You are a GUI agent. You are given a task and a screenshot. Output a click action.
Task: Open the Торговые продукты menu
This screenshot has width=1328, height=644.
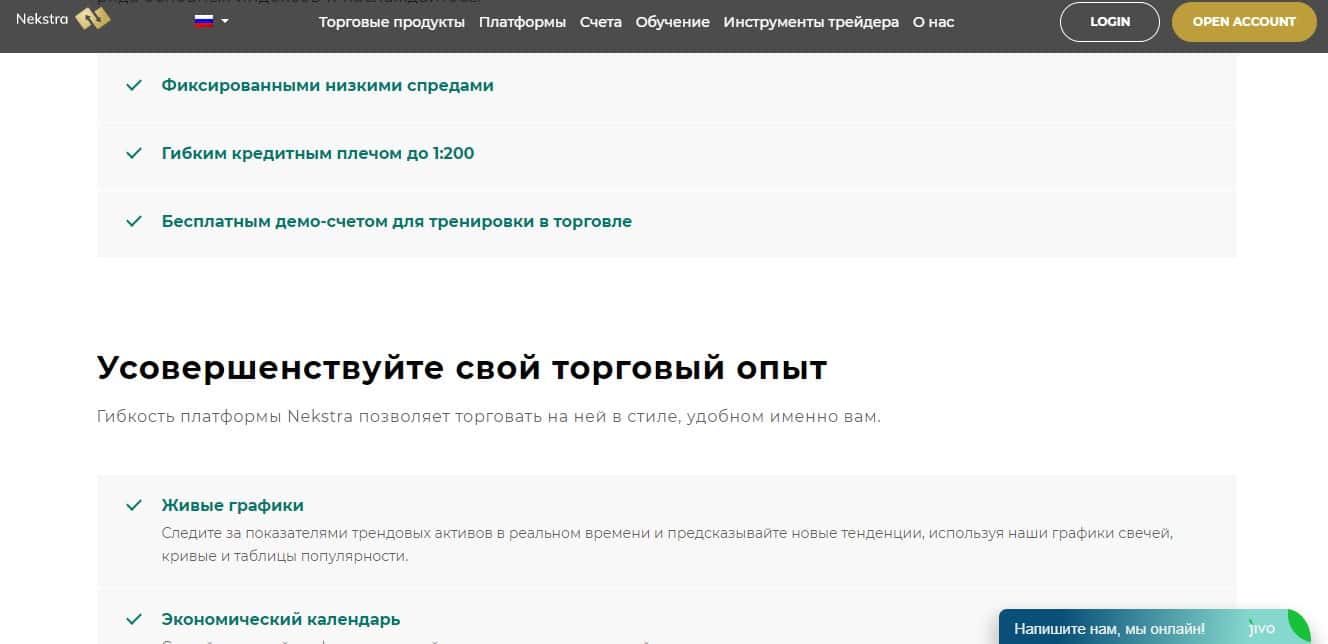(391, 22)
